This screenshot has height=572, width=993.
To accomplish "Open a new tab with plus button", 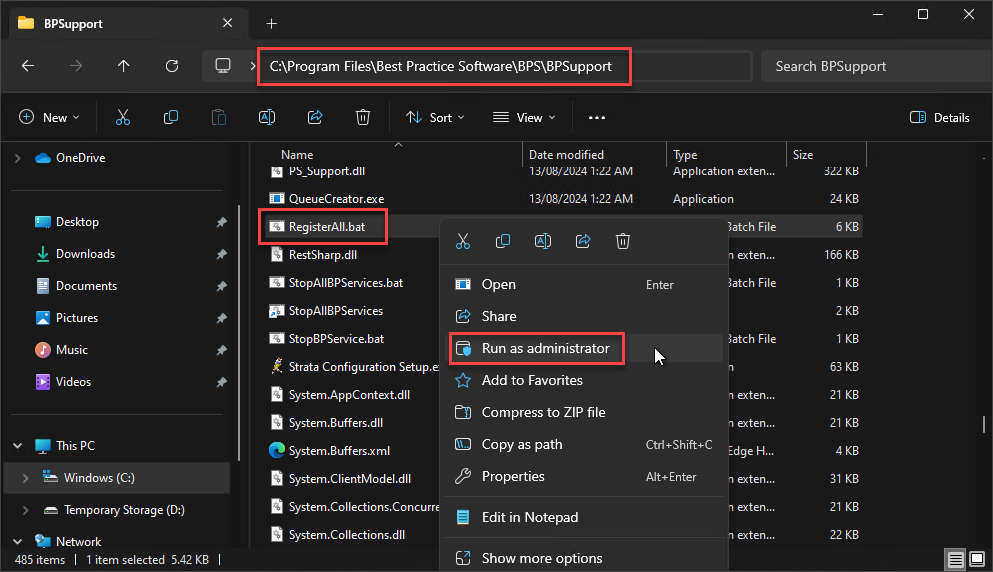I will coord(272,23).
